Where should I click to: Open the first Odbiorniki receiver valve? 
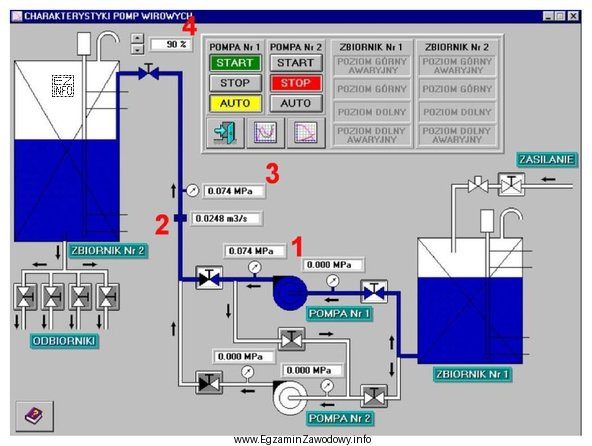point(25,297)
